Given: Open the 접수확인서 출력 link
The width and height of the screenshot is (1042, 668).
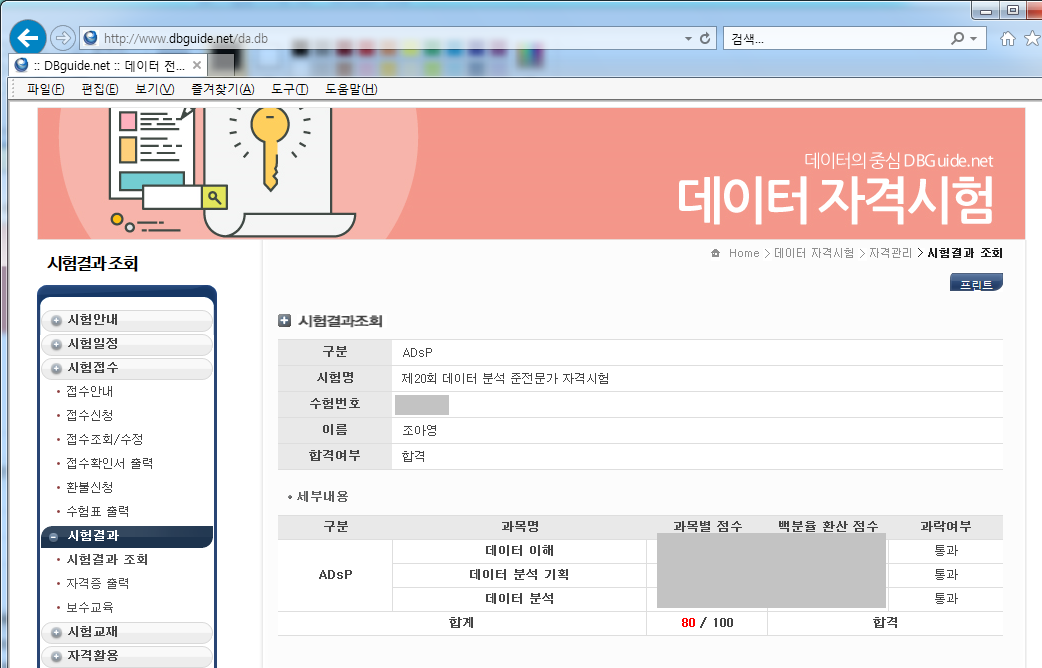Looking at the screenshot, I should point(110,463).
